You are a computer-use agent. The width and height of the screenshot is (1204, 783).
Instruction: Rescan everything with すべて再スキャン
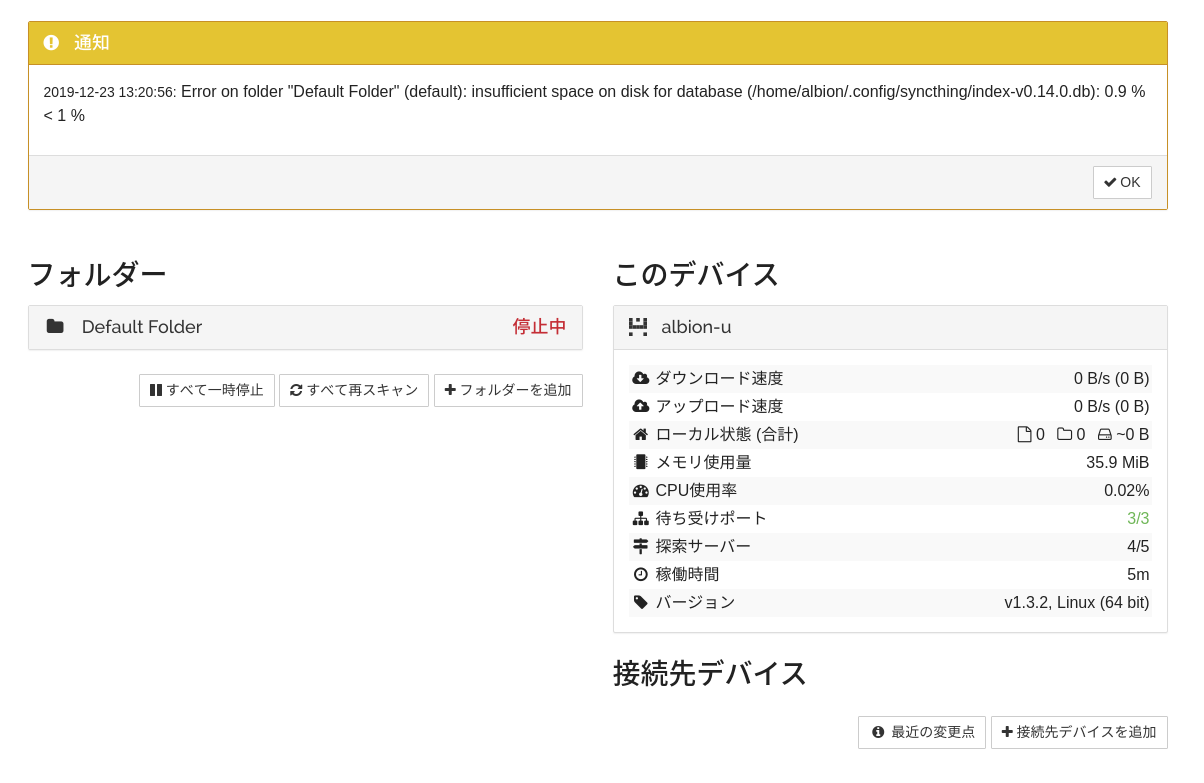tap(353, 390)
